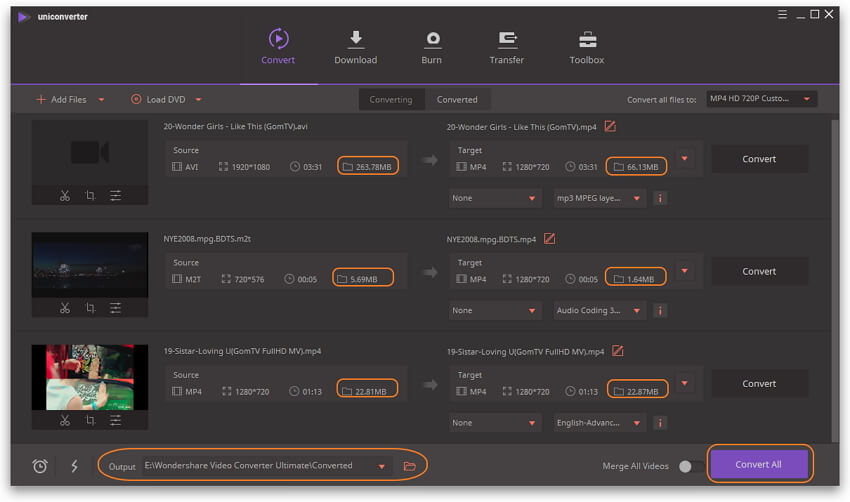Open the Convert tab

278,47
